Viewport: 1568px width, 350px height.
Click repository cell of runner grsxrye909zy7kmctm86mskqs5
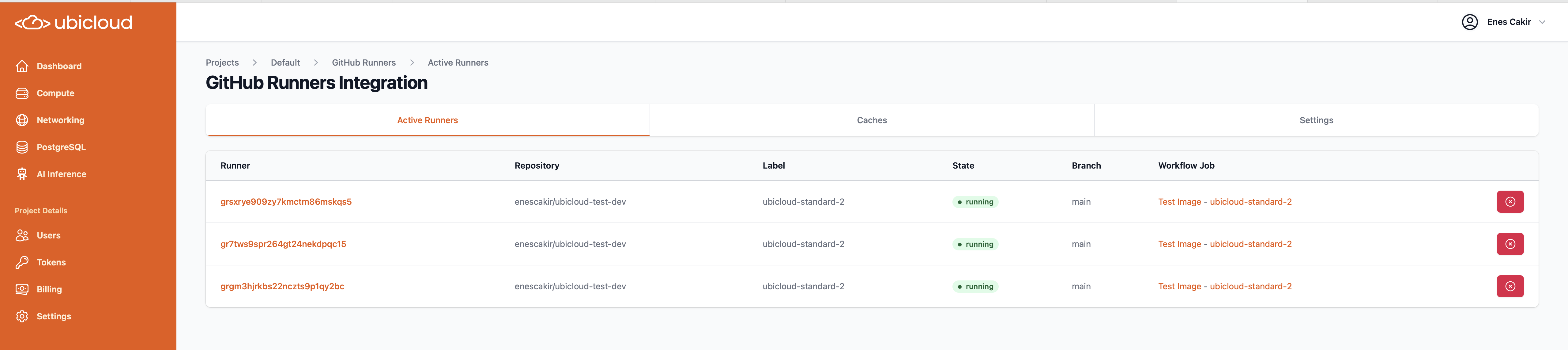coord(570,201)
